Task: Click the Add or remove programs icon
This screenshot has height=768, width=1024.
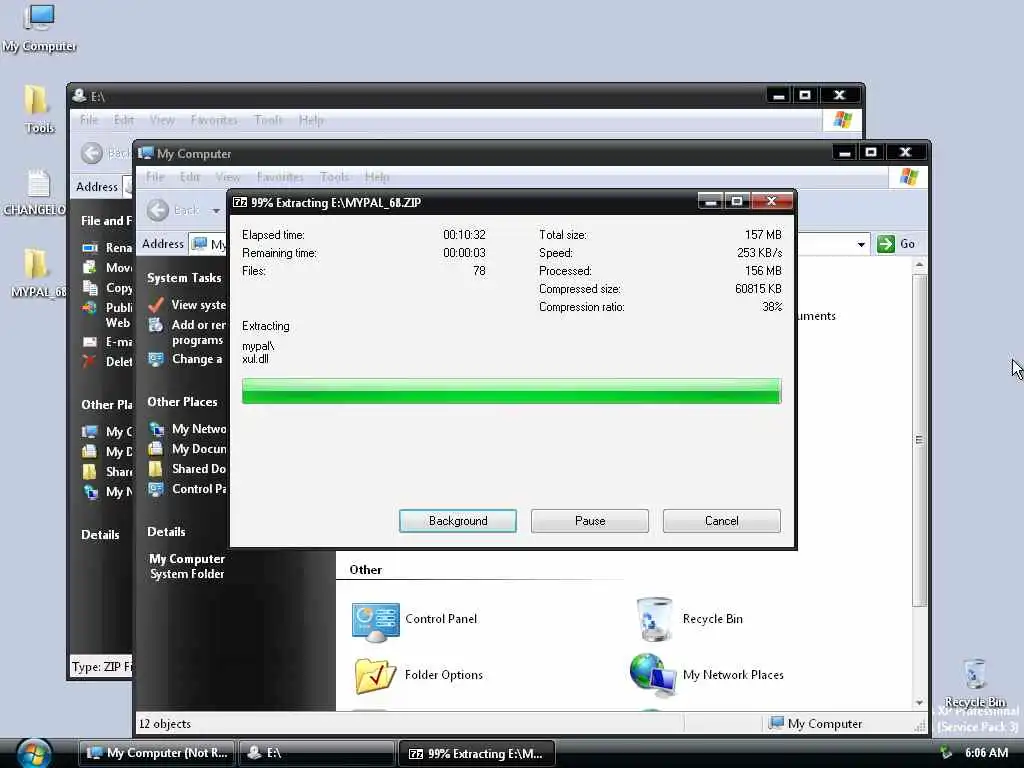Action: pos(155,325)
